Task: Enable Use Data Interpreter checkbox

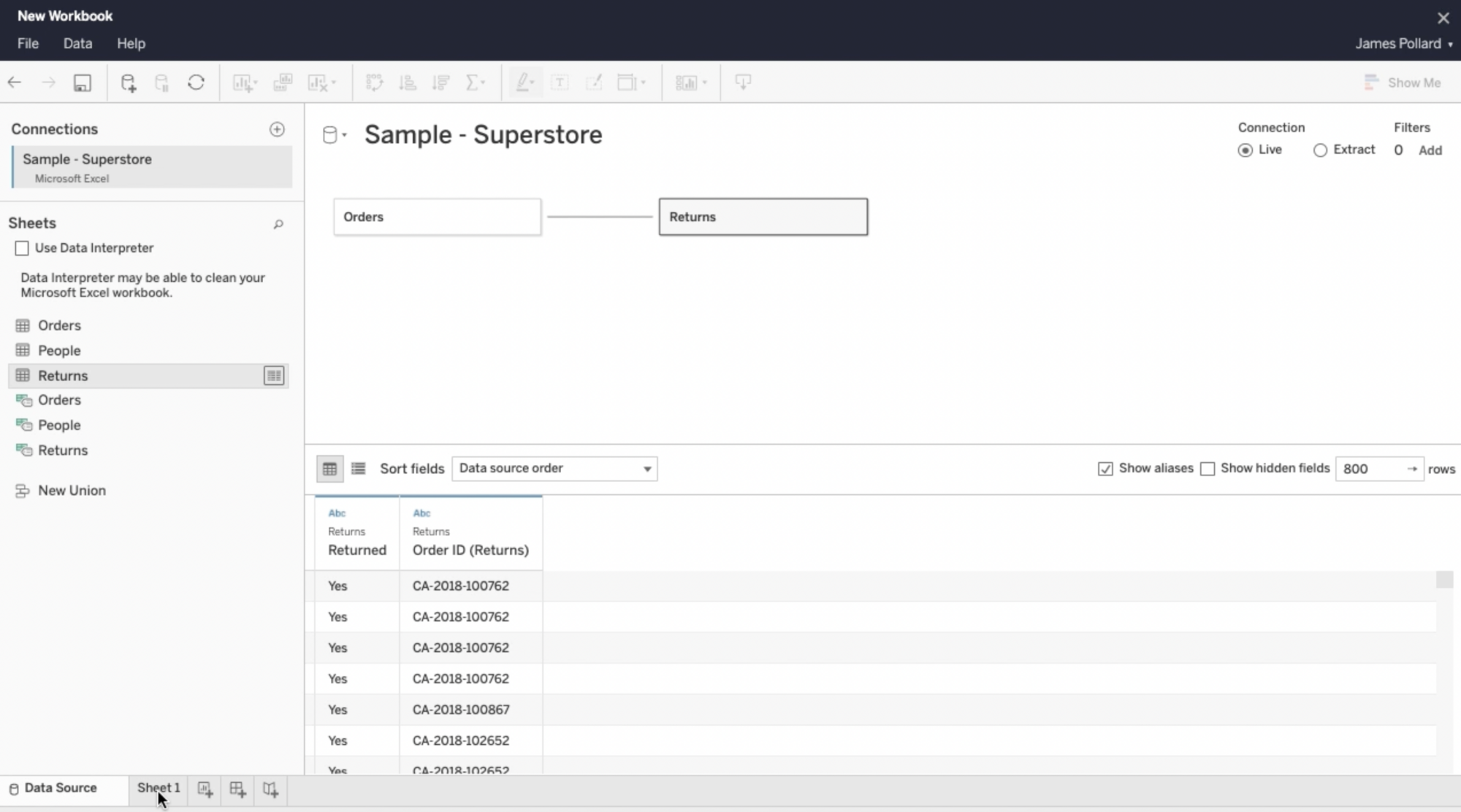Action: click(22, 247)
